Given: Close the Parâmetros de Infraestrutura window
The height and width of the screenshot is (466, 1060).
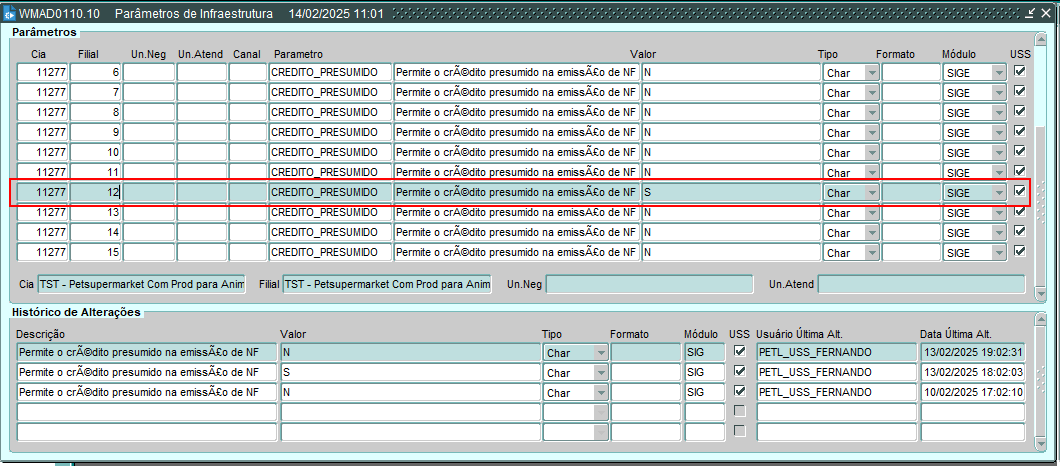Looking at the screenshot, I should click(1047, 14).
